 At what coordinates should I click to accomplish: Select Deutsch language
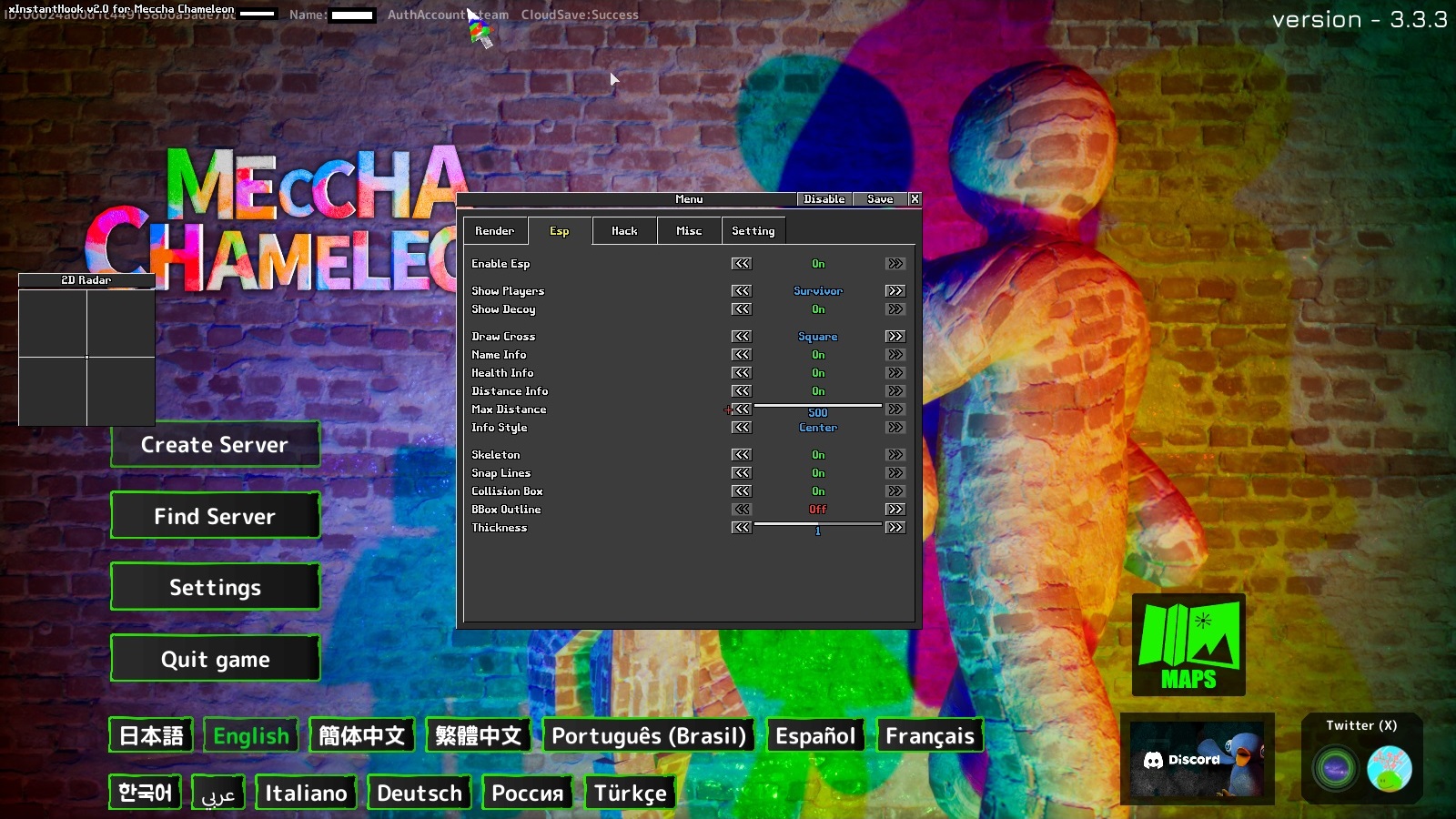[420, 793]
